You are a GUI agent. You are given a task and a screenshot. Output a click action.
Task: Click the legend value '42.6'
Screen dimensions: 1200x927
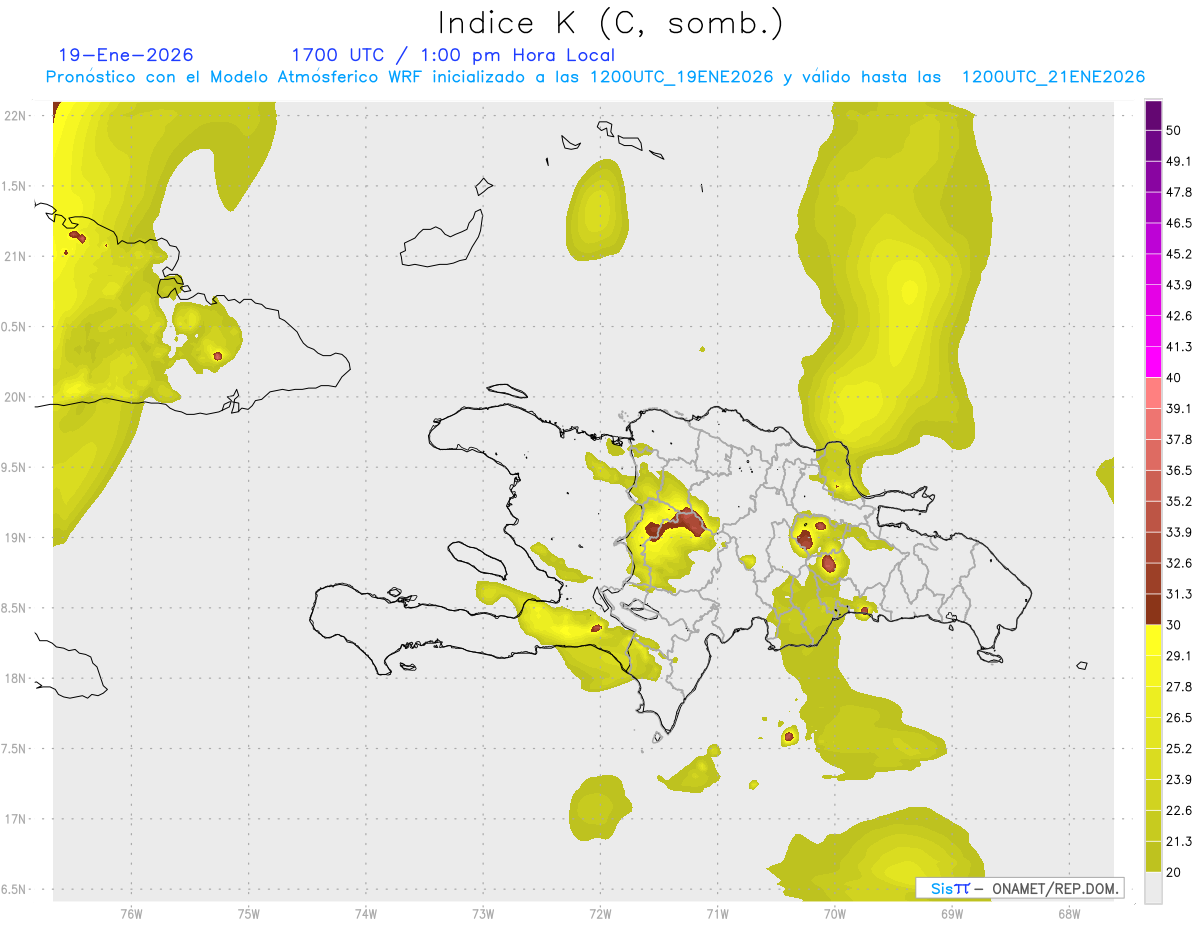click(x=1179, y=316)
